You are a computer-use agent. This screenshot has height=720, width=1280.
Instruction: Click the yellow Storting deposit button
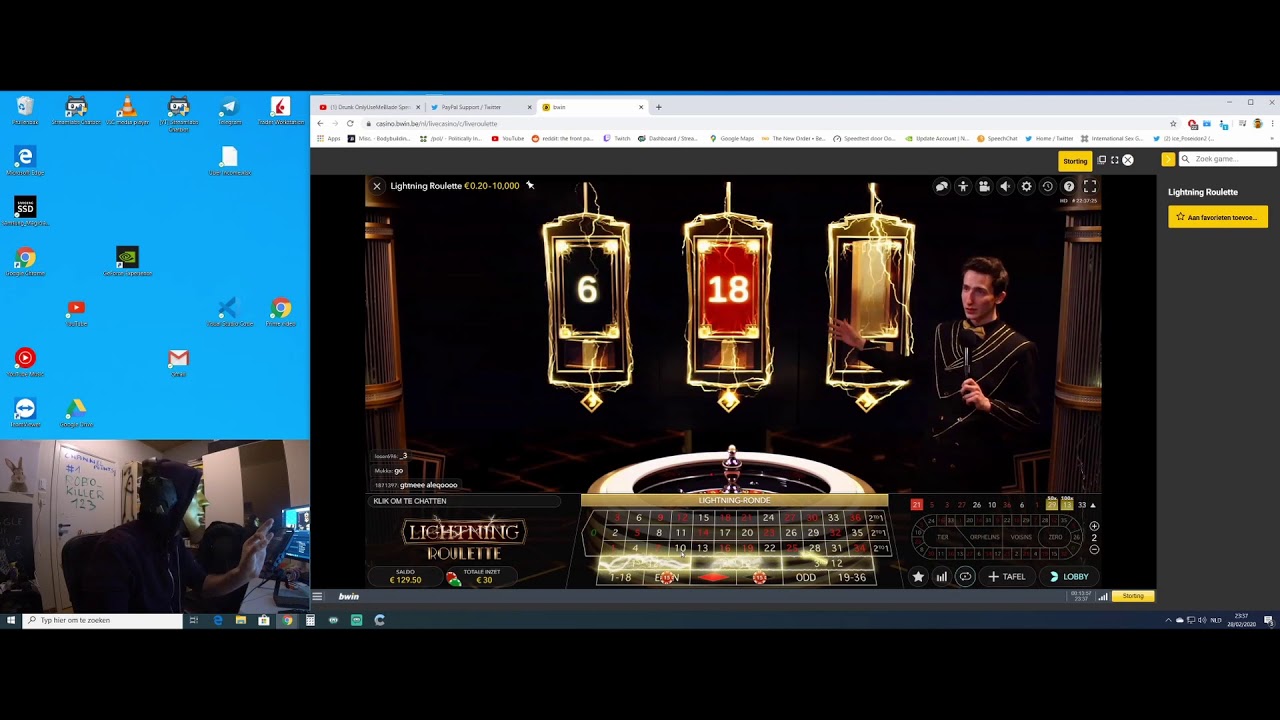(1075, 160)
